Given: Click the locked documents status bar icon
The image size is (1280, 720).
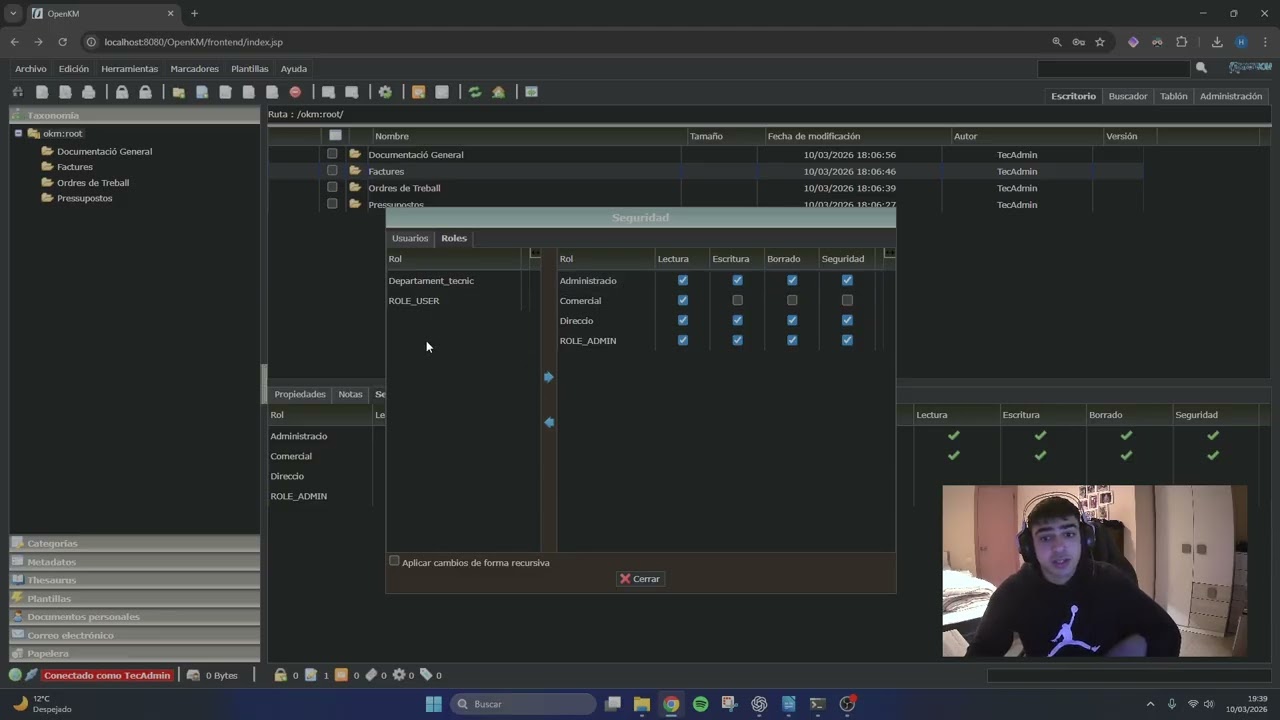Looking at the screenshot, I should pos(281,675).
